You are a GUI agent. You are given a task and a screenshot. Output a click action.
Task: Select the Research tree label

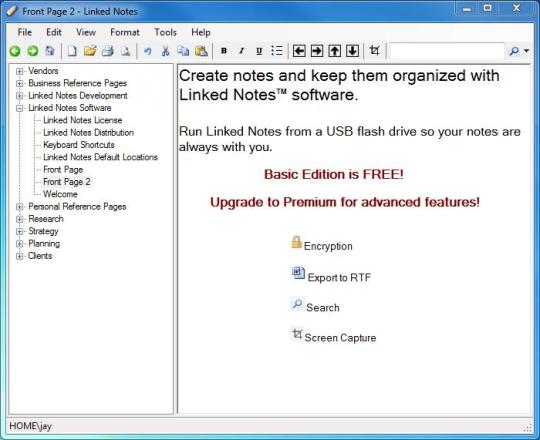pyautogui.click(x=46, y=219)
